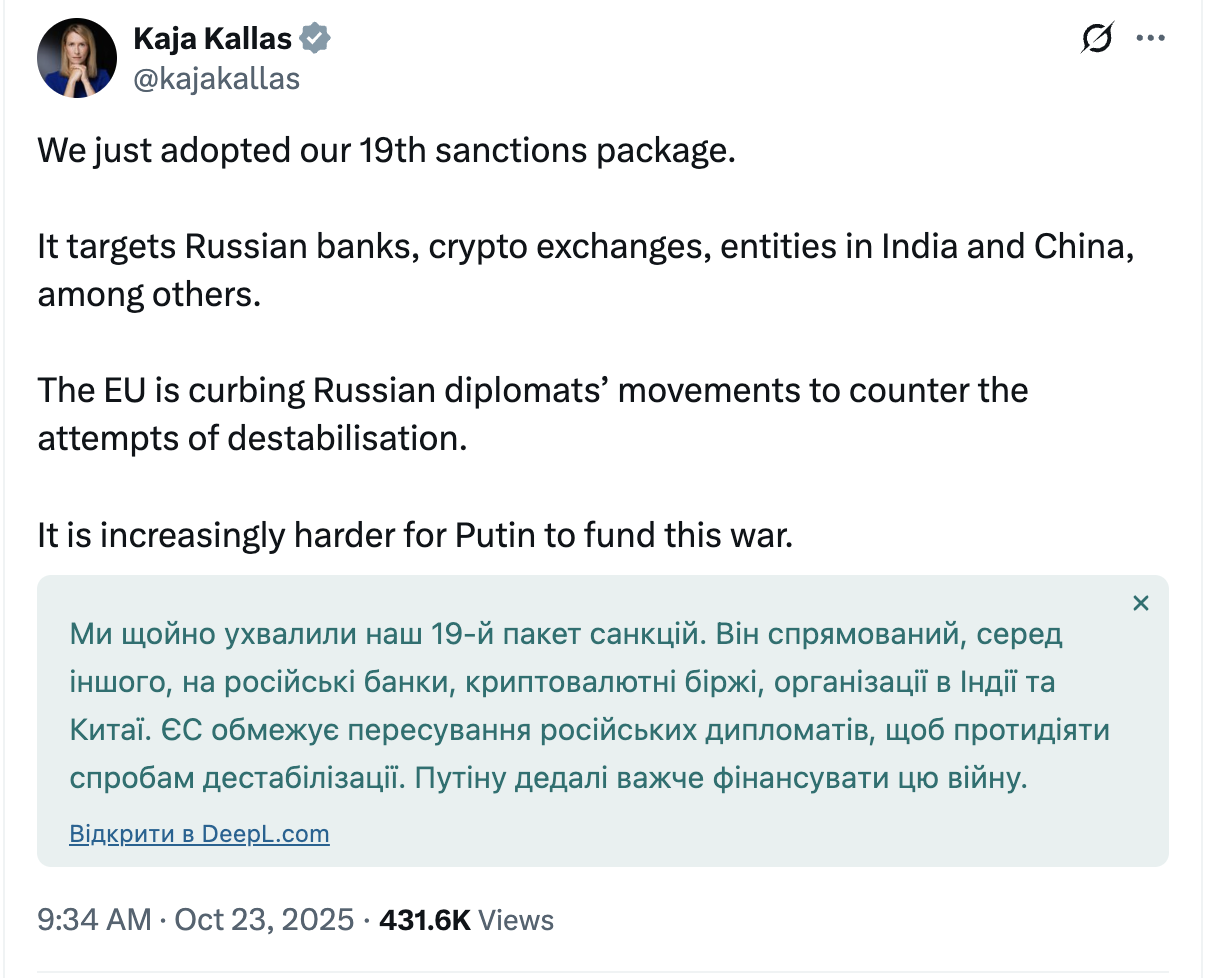The image size is (1212, 978).
Task: Click the Oct 23, 2025 date
Action: tap(262, 919)
